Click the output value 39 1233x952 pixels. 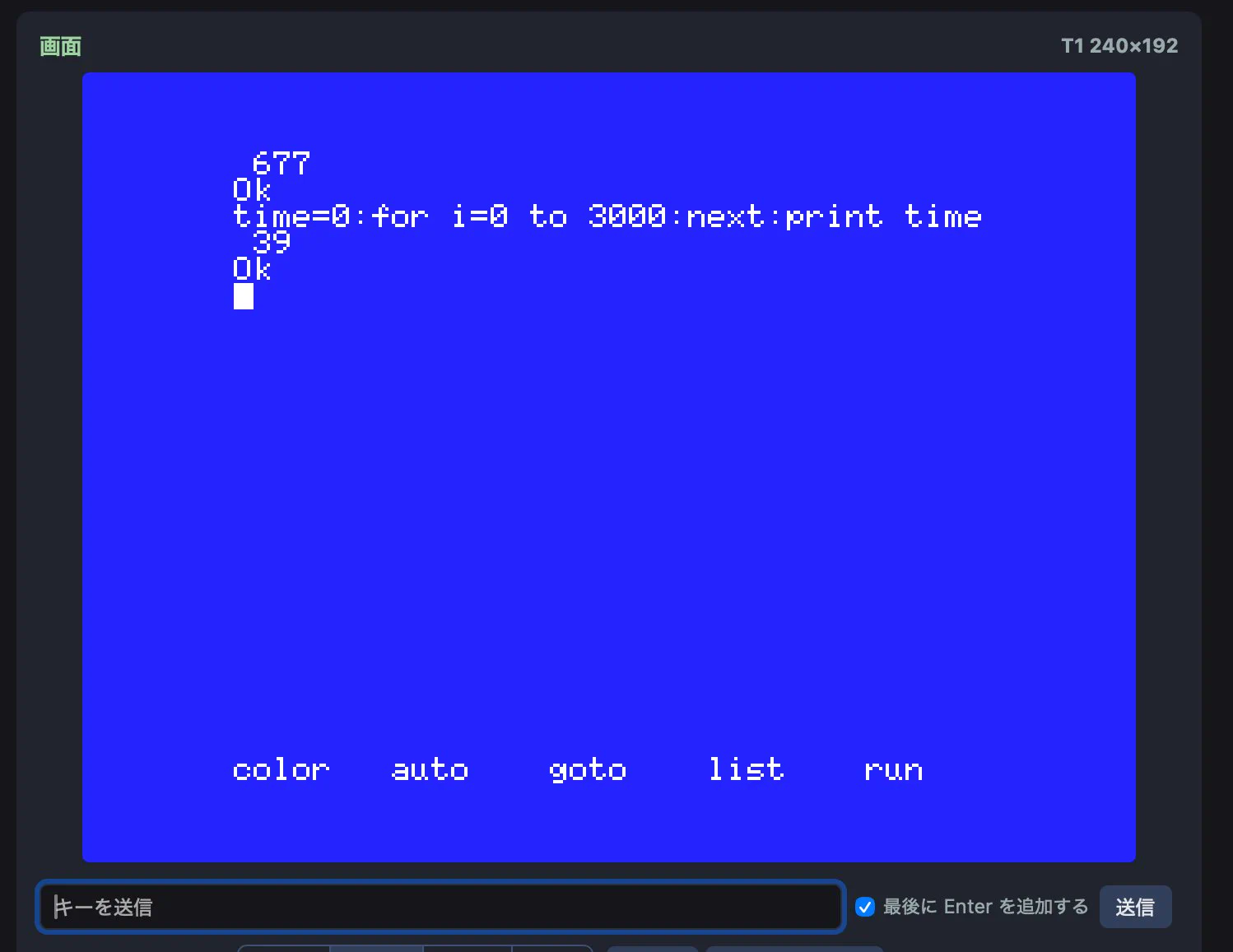point(272,243)
